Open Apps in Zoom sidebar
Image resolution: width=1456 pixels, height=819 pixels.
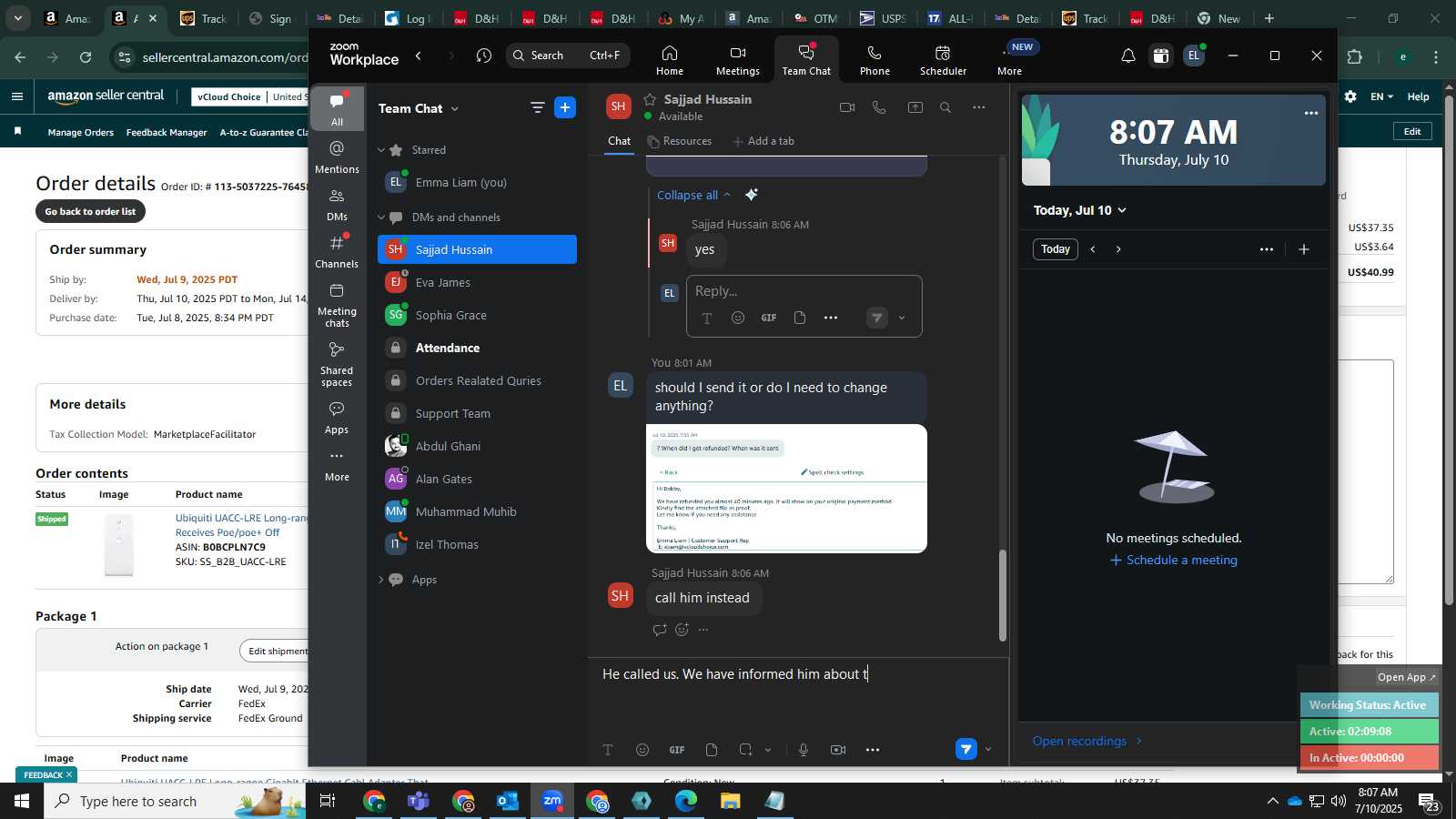click(337, 418)
